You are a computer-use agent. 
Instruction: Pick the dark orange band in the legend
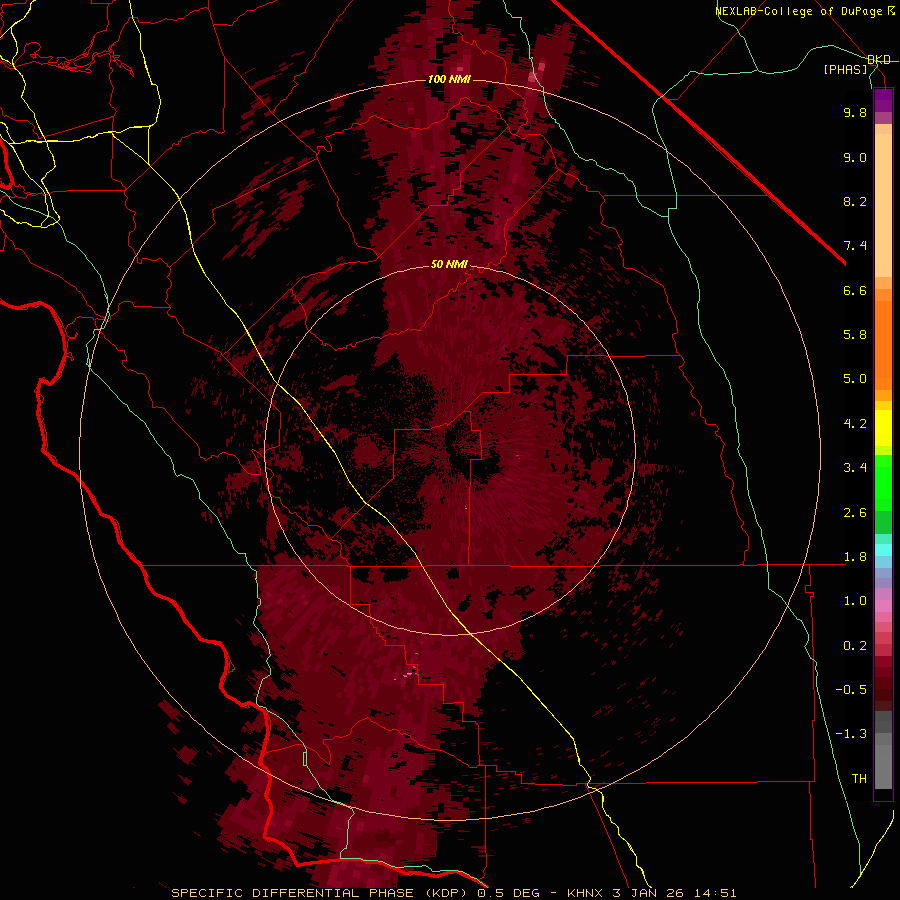(x=883, y=346)
